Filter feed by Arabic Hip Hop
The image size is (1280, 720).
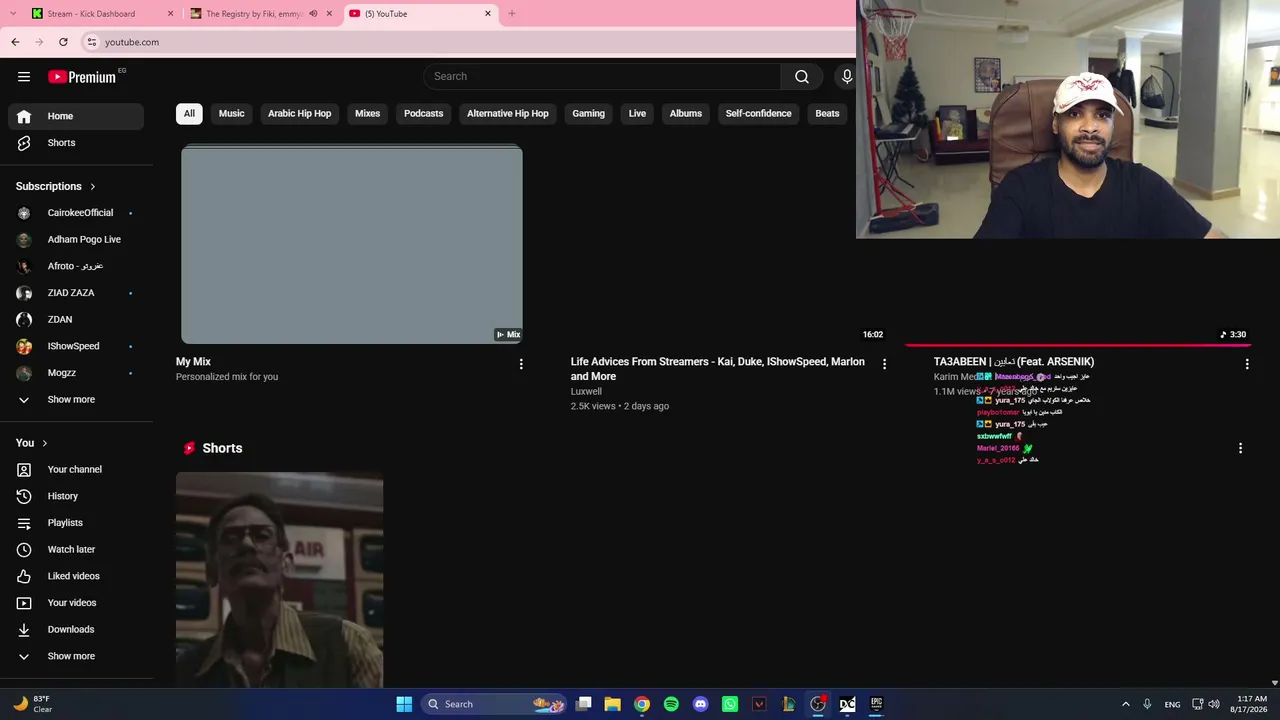click(x=299, y=114)
